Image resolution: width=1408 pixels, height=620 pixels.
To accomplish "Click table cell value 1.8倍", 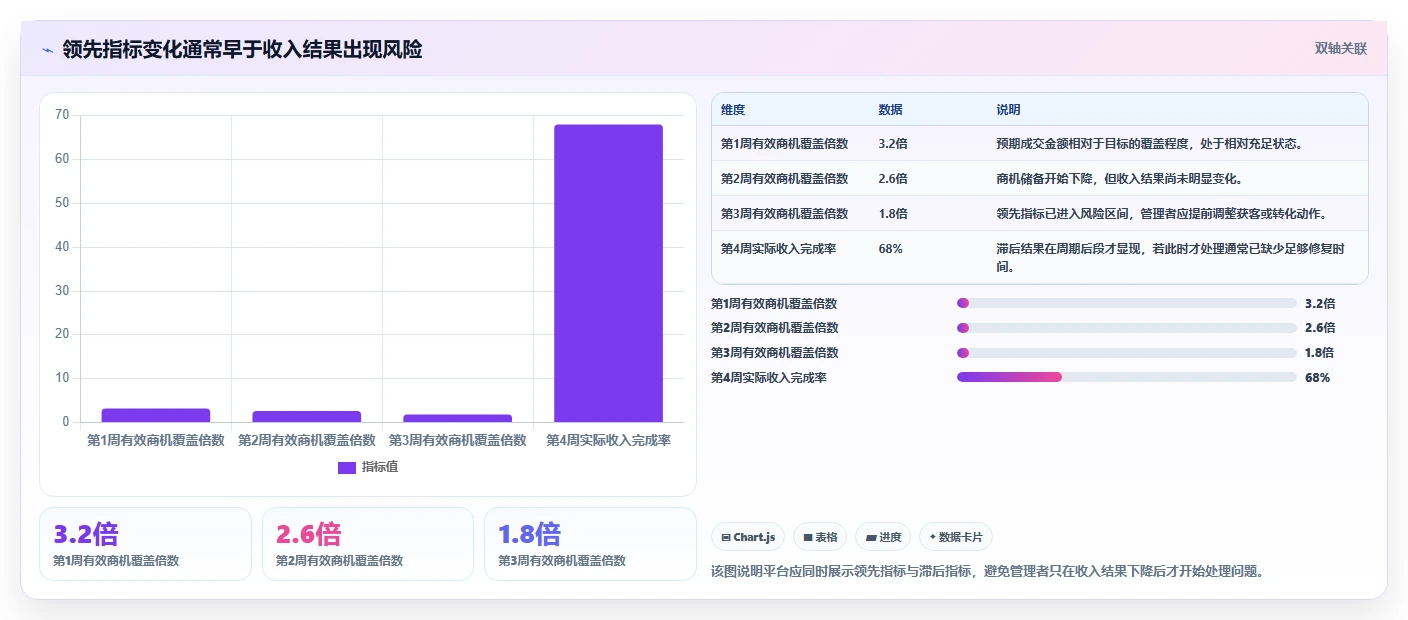I will click(893, 214).
